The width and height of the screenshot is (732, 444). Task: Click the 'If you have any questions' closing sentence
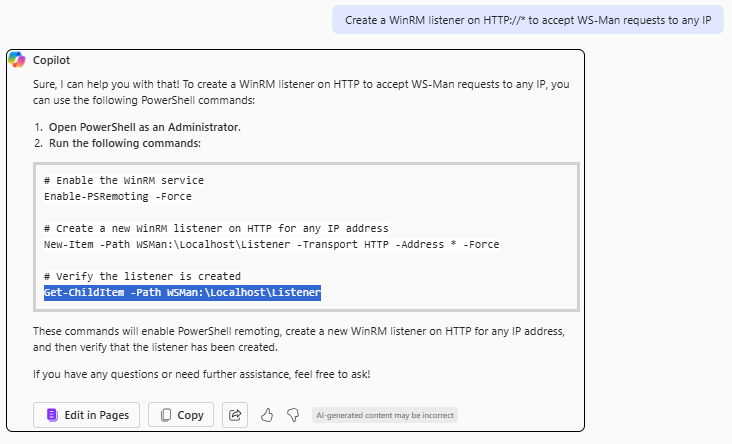click(201, 374)
